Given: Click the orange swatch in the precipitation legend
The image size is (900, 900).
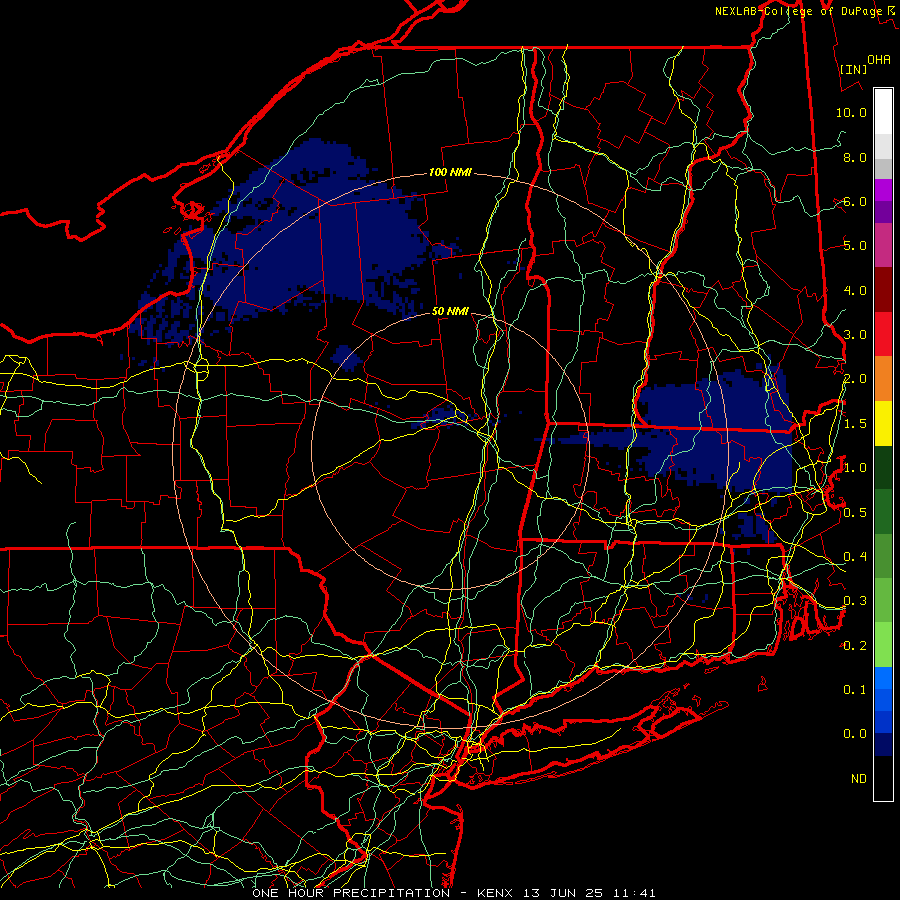Looking at the screenshot, I should [883, 379].
